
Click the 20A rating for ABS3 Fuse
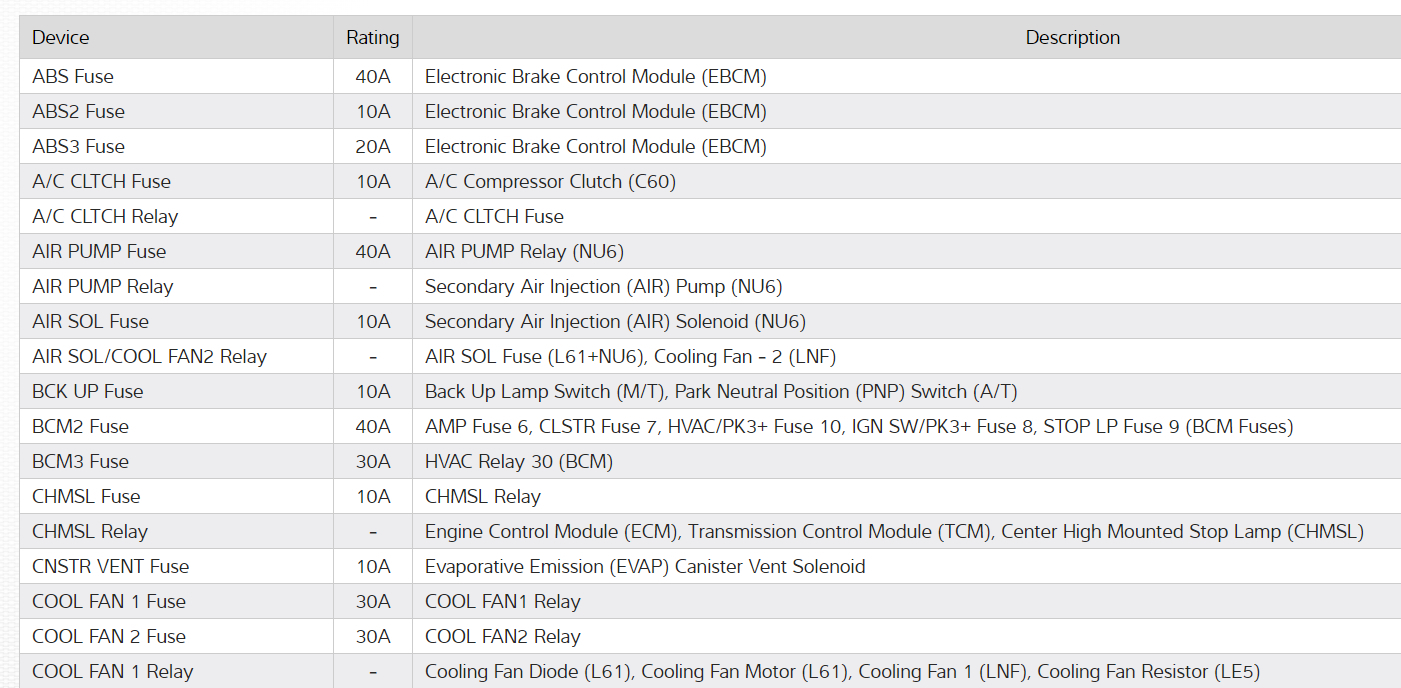[373, 146]
